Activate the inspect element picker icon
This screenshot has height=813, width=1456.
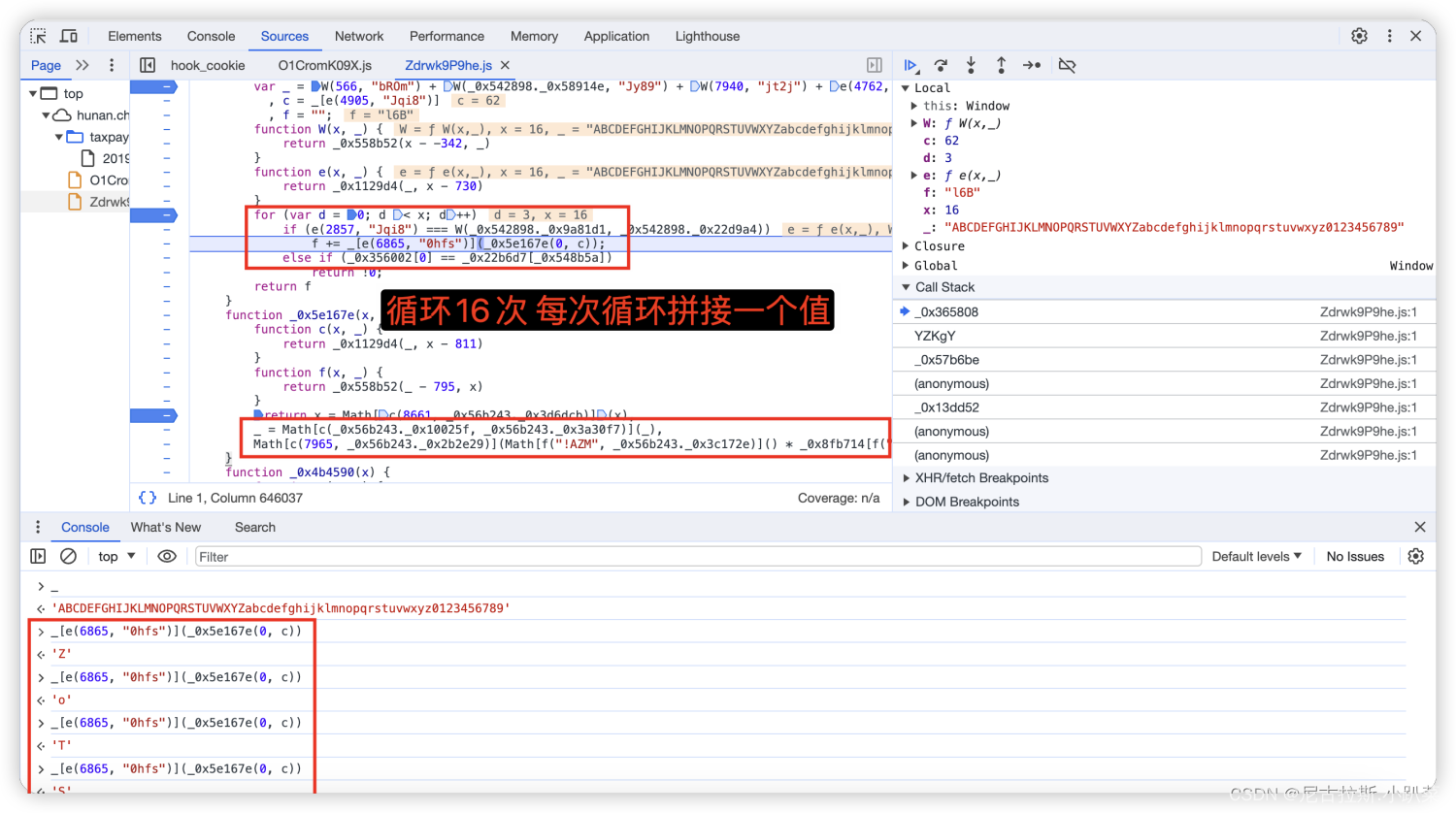39,36
